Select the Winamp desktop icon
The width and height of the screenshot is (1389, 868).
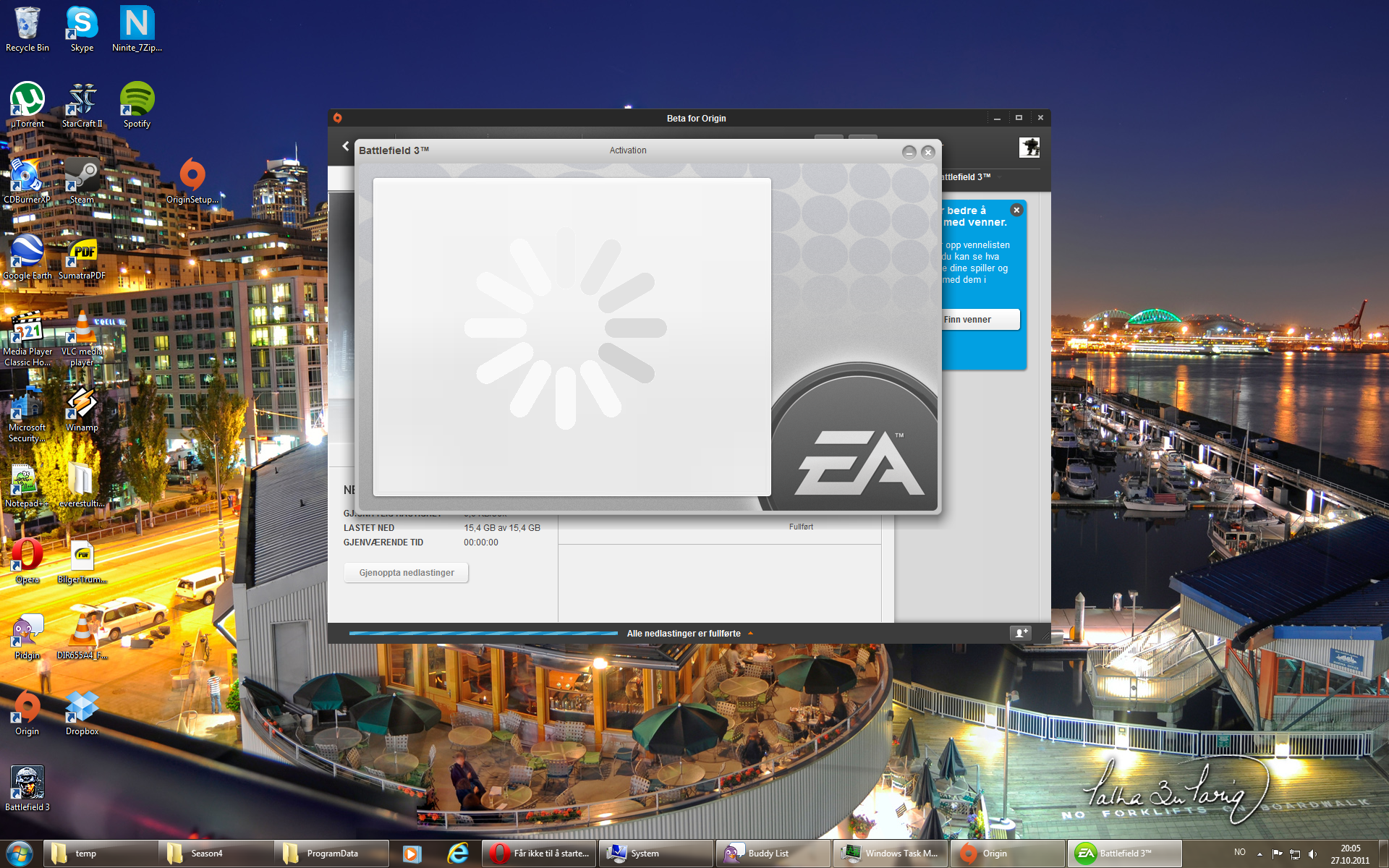(x=82, y=409)
